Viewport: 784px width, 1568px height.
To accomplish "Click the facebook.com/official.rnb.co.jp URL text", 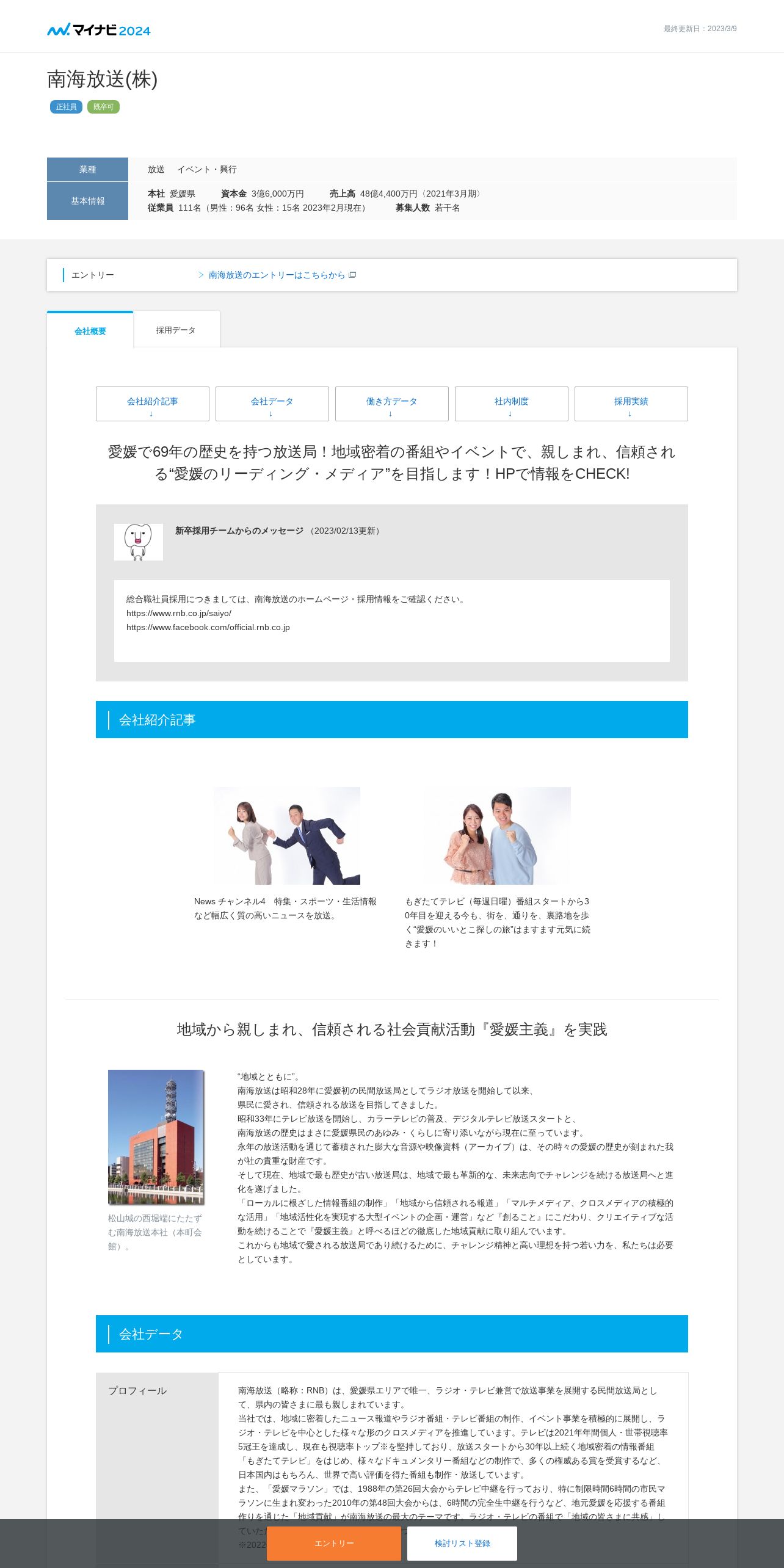I will point(208,627).
